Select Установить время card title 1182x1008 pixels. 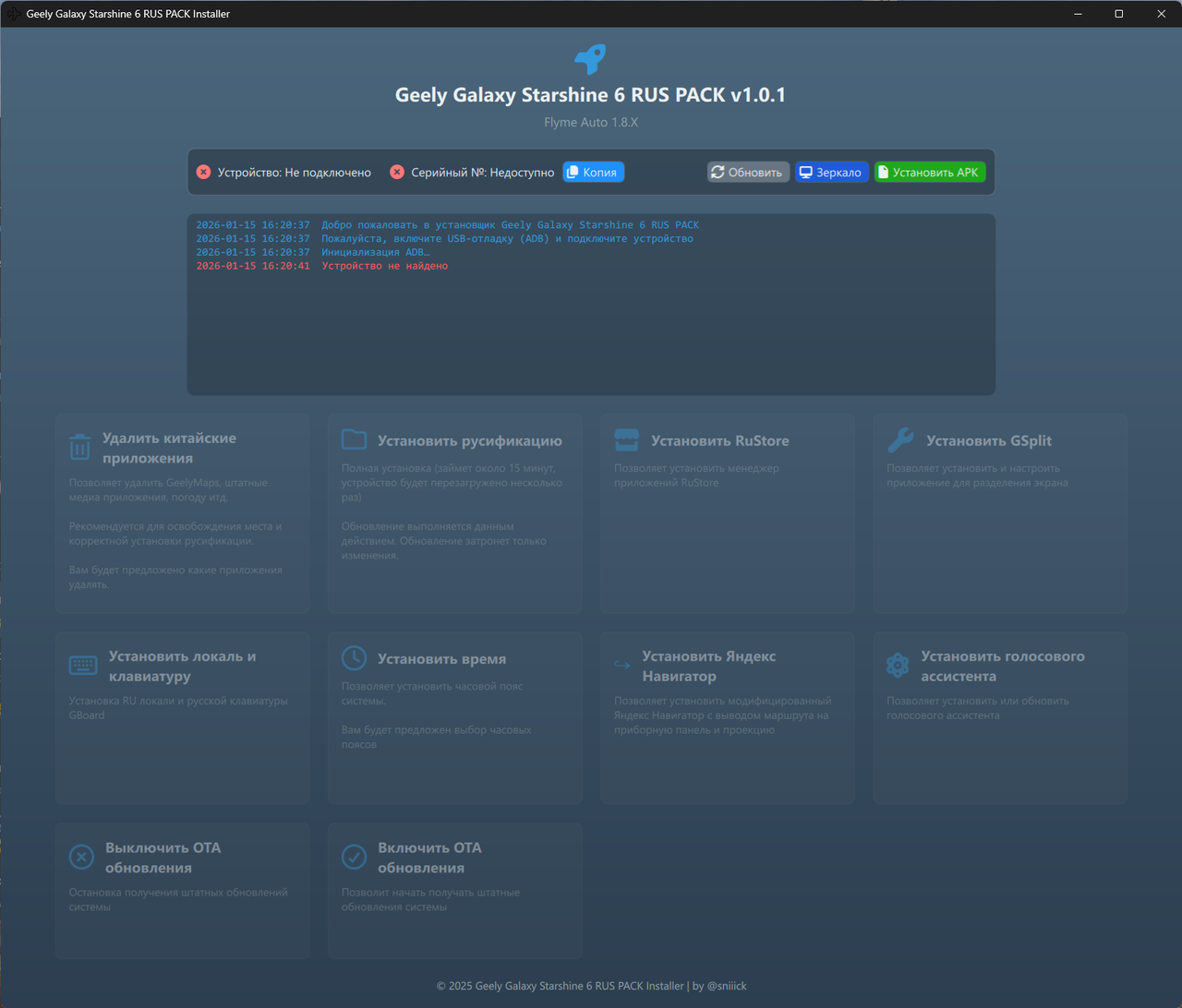441,659
